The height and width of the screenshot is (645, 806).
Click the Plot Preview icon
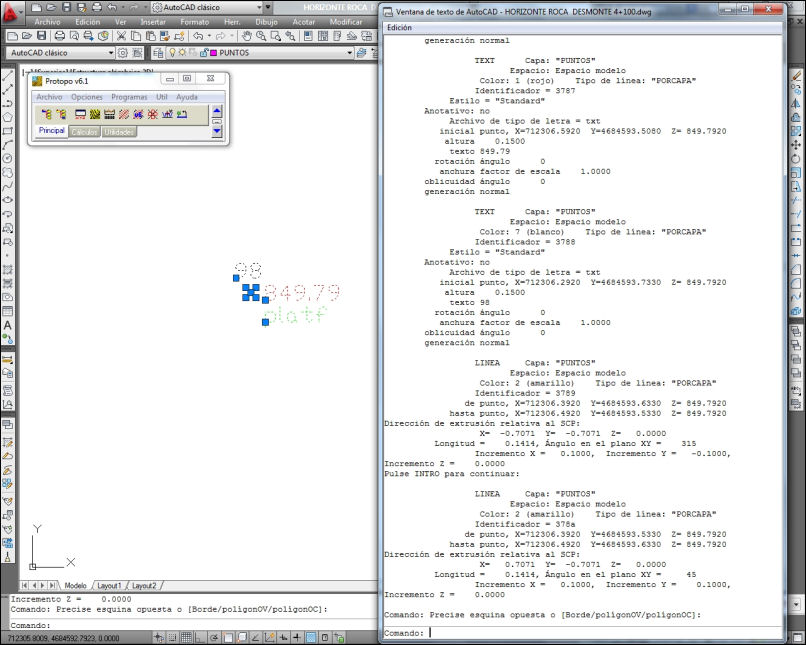74,36
